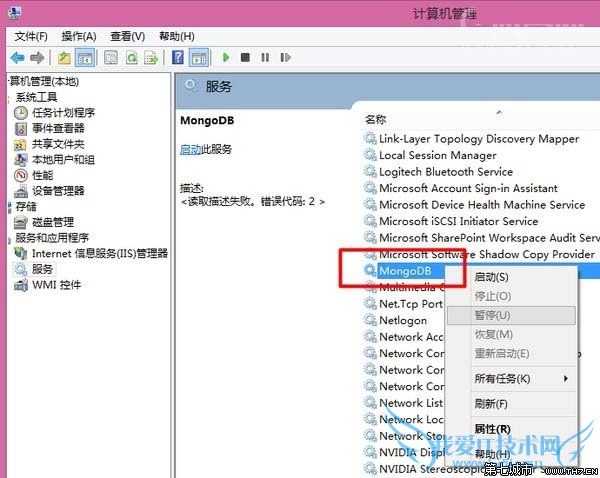Click the Refresh toolbar icon
The height and width of the screenshot is (478, 600).
point(132,58)
